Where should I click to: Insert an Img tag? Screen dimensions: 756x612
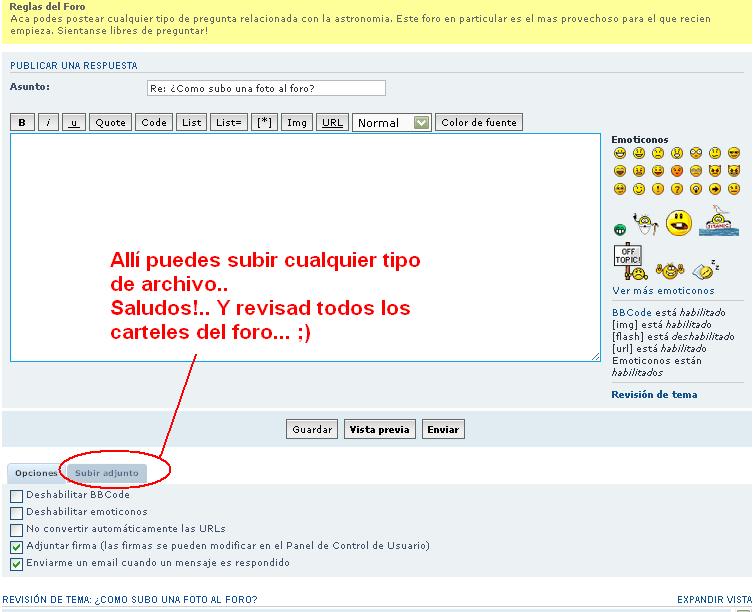click(x=297, y=122)
